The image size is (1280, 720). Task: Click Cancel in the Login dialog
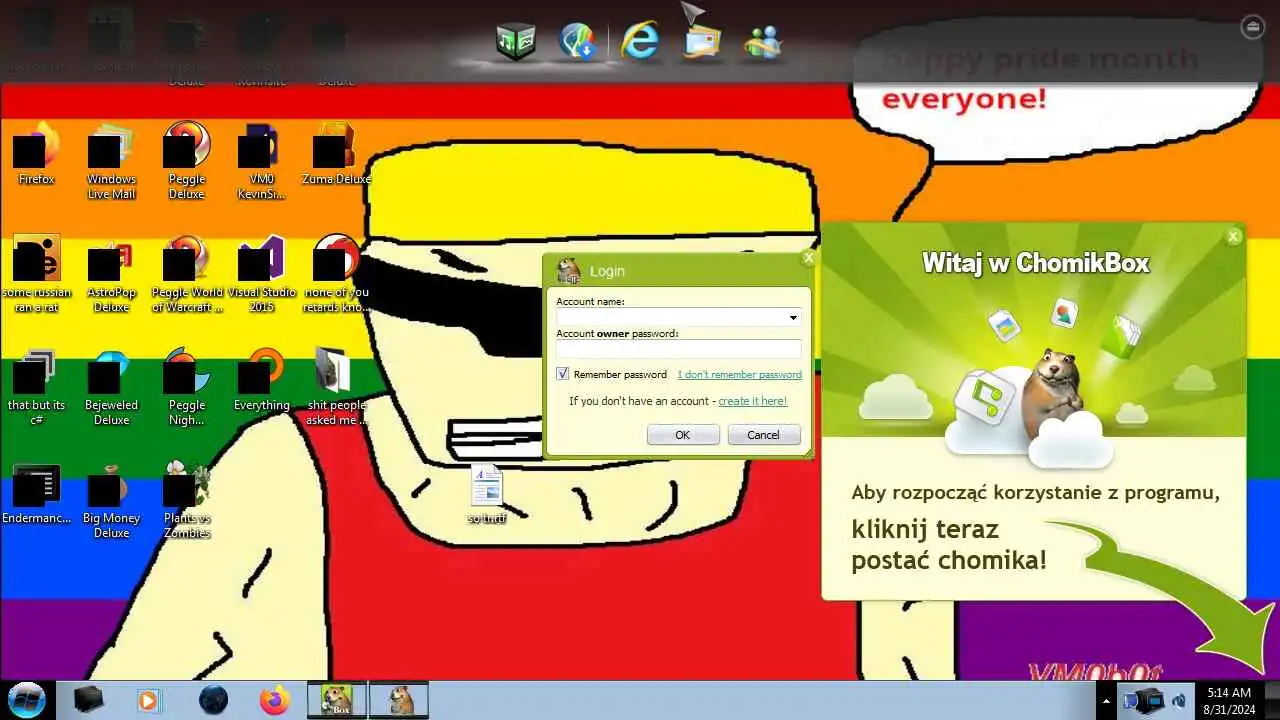[x=764, y=435]
